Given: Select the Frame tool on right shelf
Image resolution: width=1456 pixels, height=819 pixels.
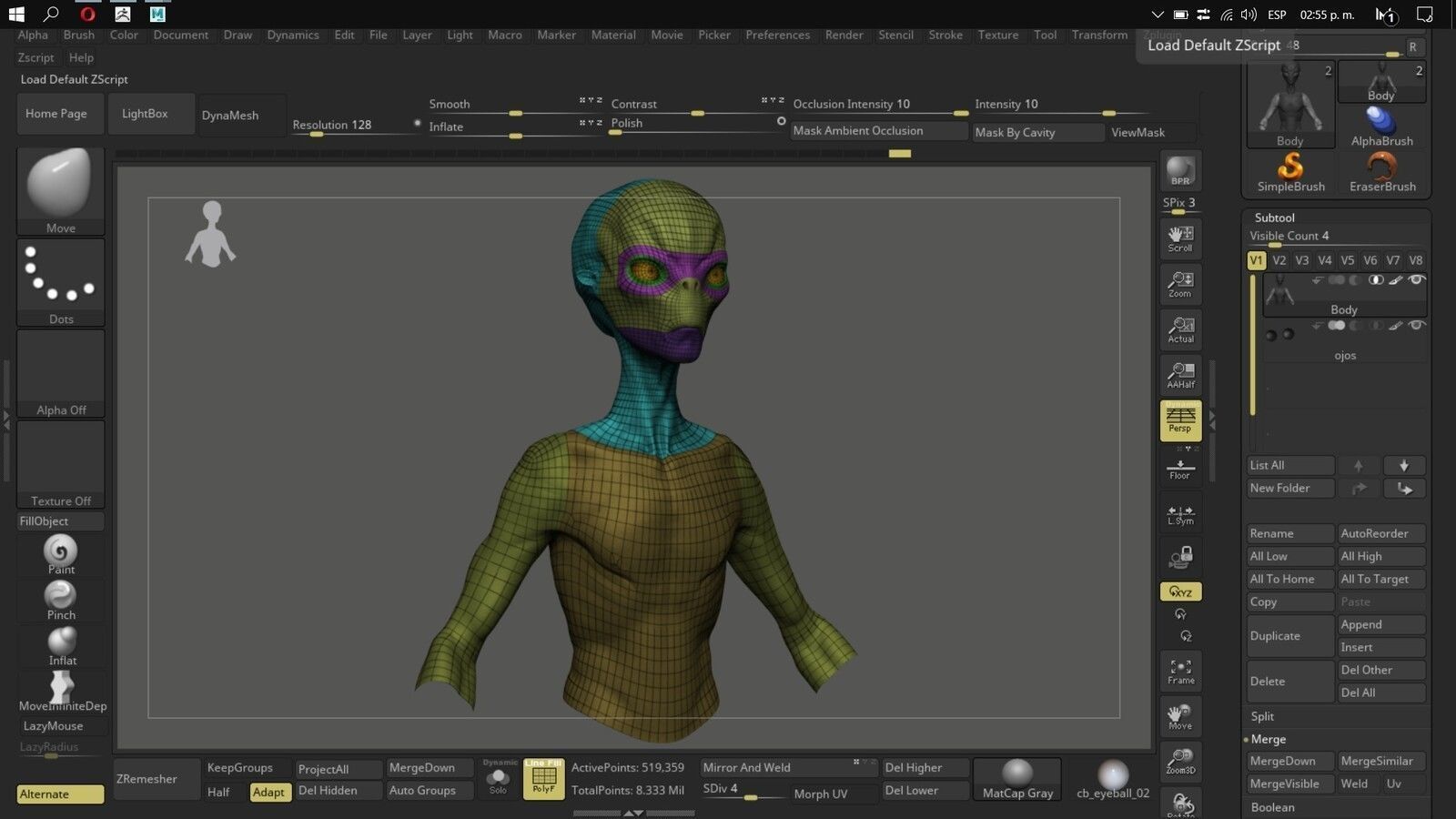Looking at the screenshot, I should 1180,671.
